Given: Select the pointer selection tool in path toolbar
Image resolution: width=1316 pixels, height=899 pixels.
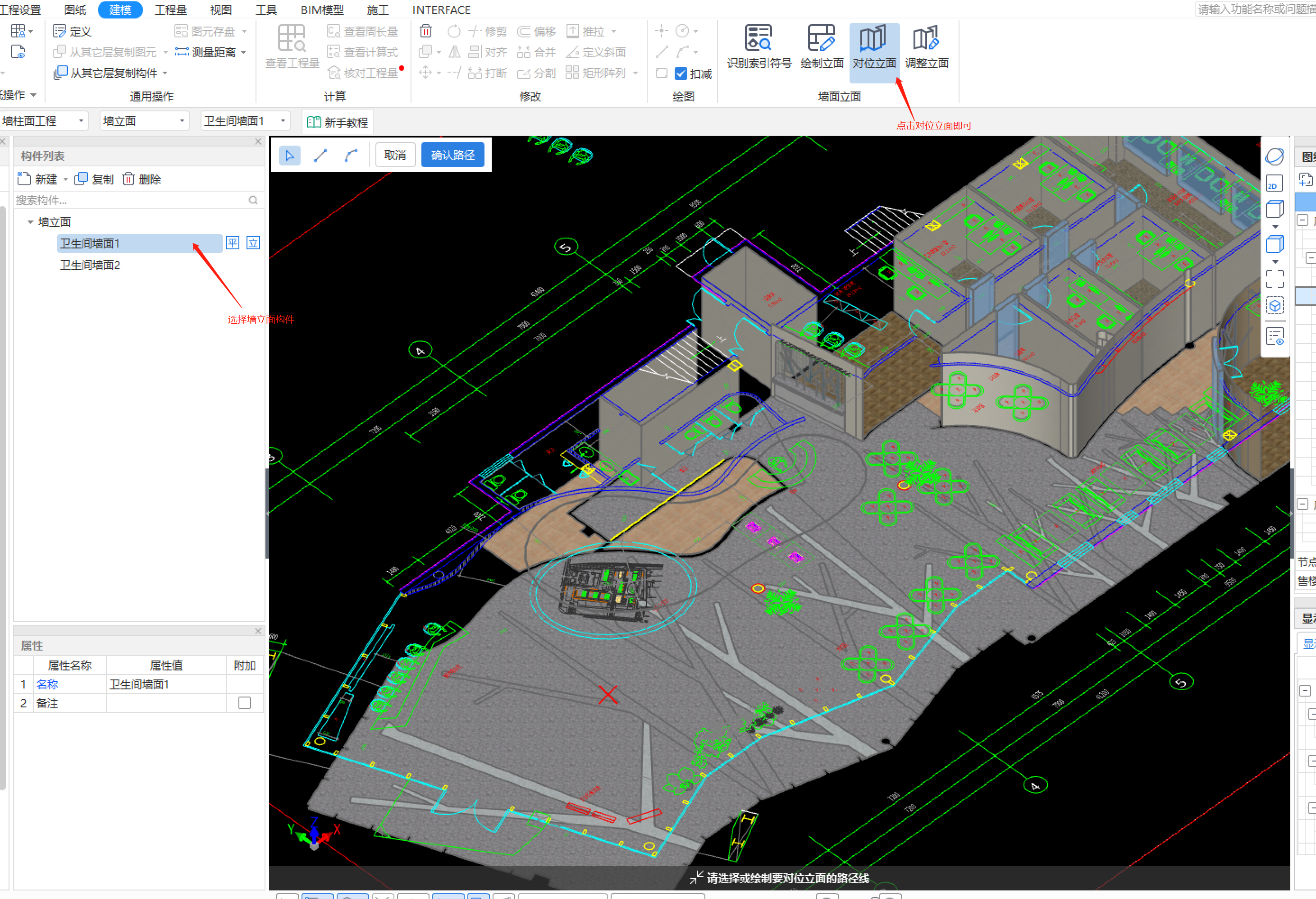Looking at the screenshot, I should (290, 155).
